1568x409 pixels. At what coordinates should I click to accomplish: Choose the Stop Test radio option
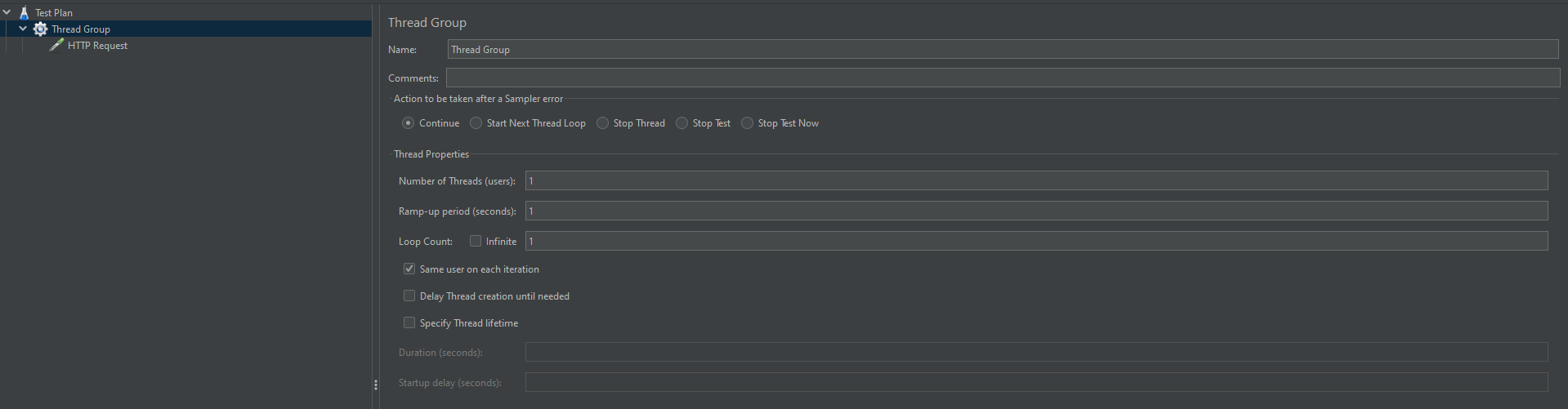coord(682,123)
